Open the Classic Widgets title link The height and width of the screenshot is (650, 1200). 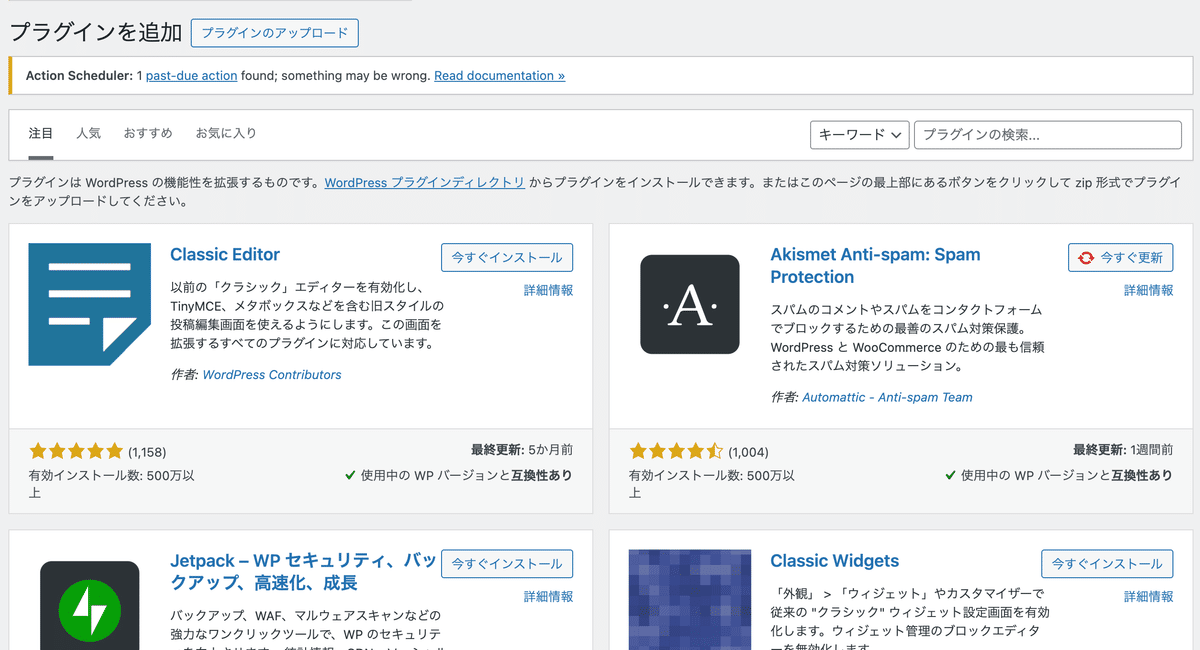coord(835,561)
